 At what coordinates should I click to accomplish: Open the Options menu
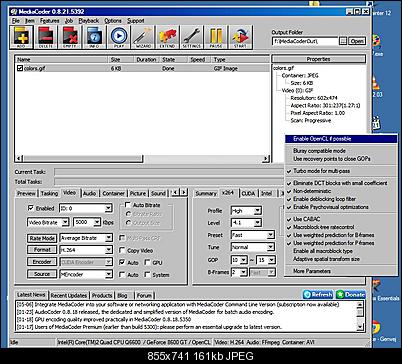pyautogui.click(x=113, y=21)
